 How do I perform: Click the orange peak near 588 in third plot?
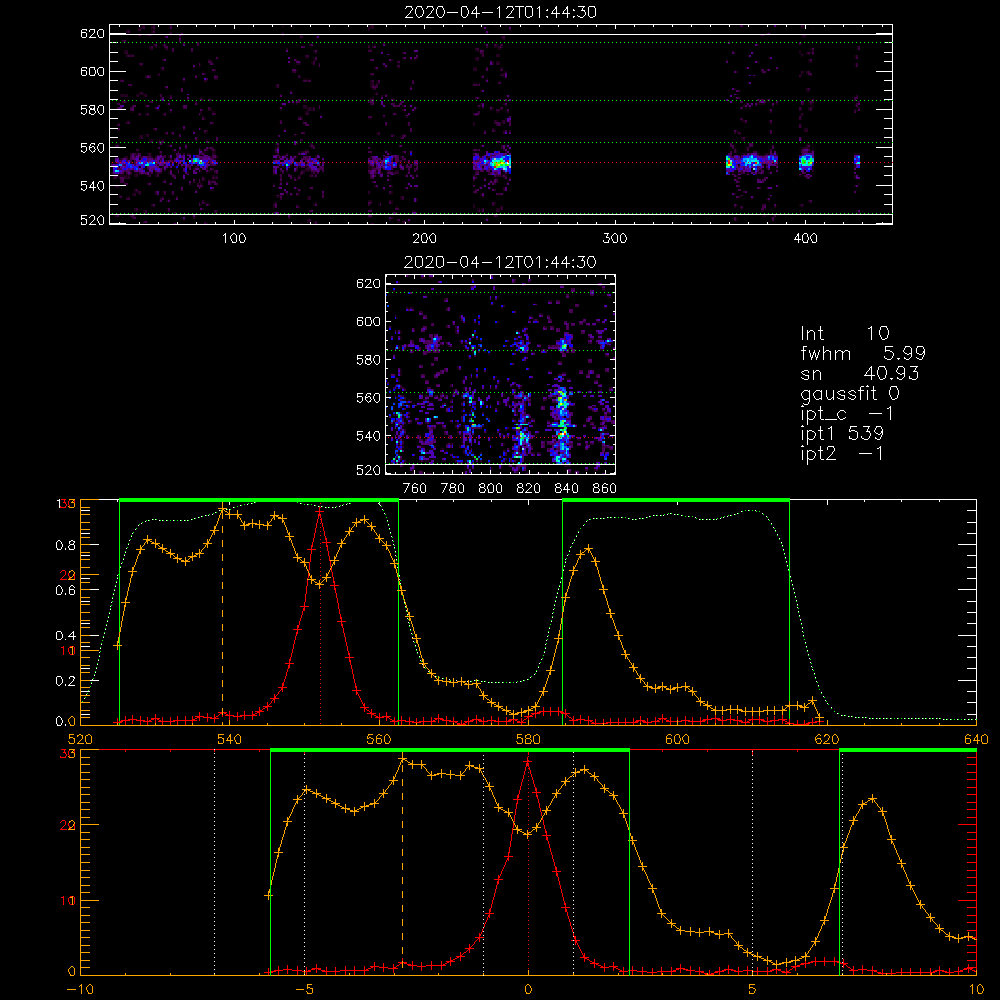[x=588, y=548]
